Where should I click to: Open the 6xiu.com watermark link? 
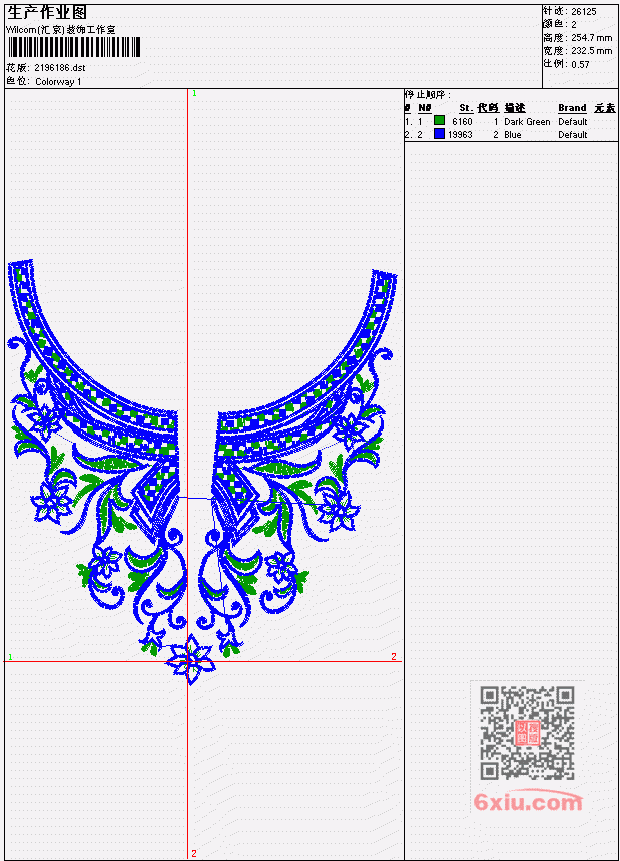[x=528, y=802]
